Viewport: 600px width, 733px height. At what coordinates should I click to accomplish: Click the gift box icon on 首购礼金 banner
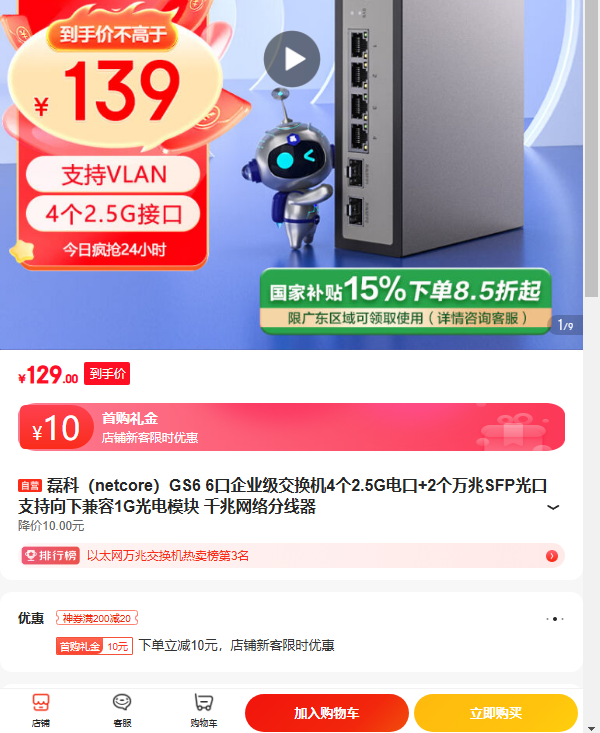point(512,430)
